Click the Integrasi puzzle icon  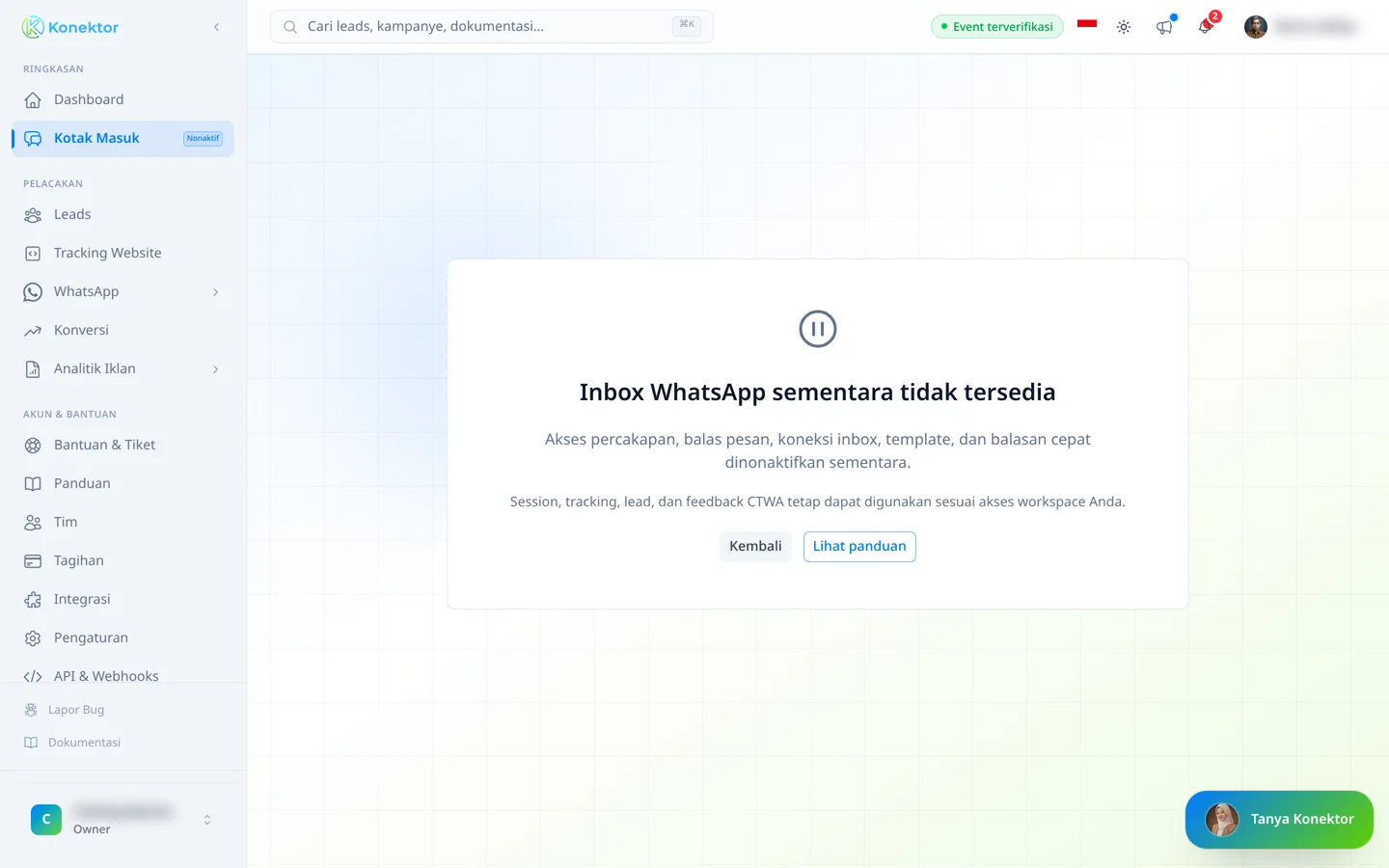(x=33, y=600)
